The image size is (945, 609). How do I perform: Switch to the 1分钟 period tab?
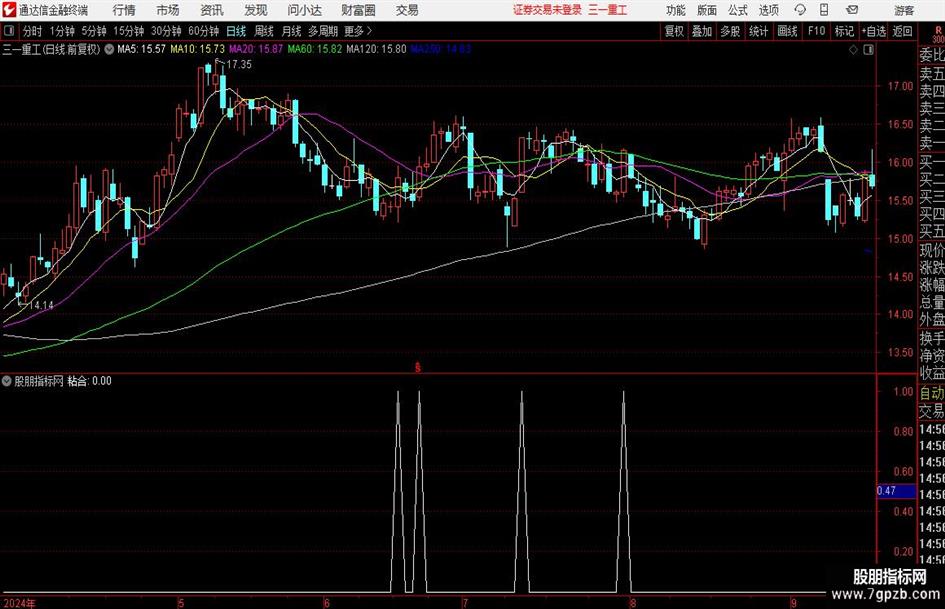pos(62,31)
